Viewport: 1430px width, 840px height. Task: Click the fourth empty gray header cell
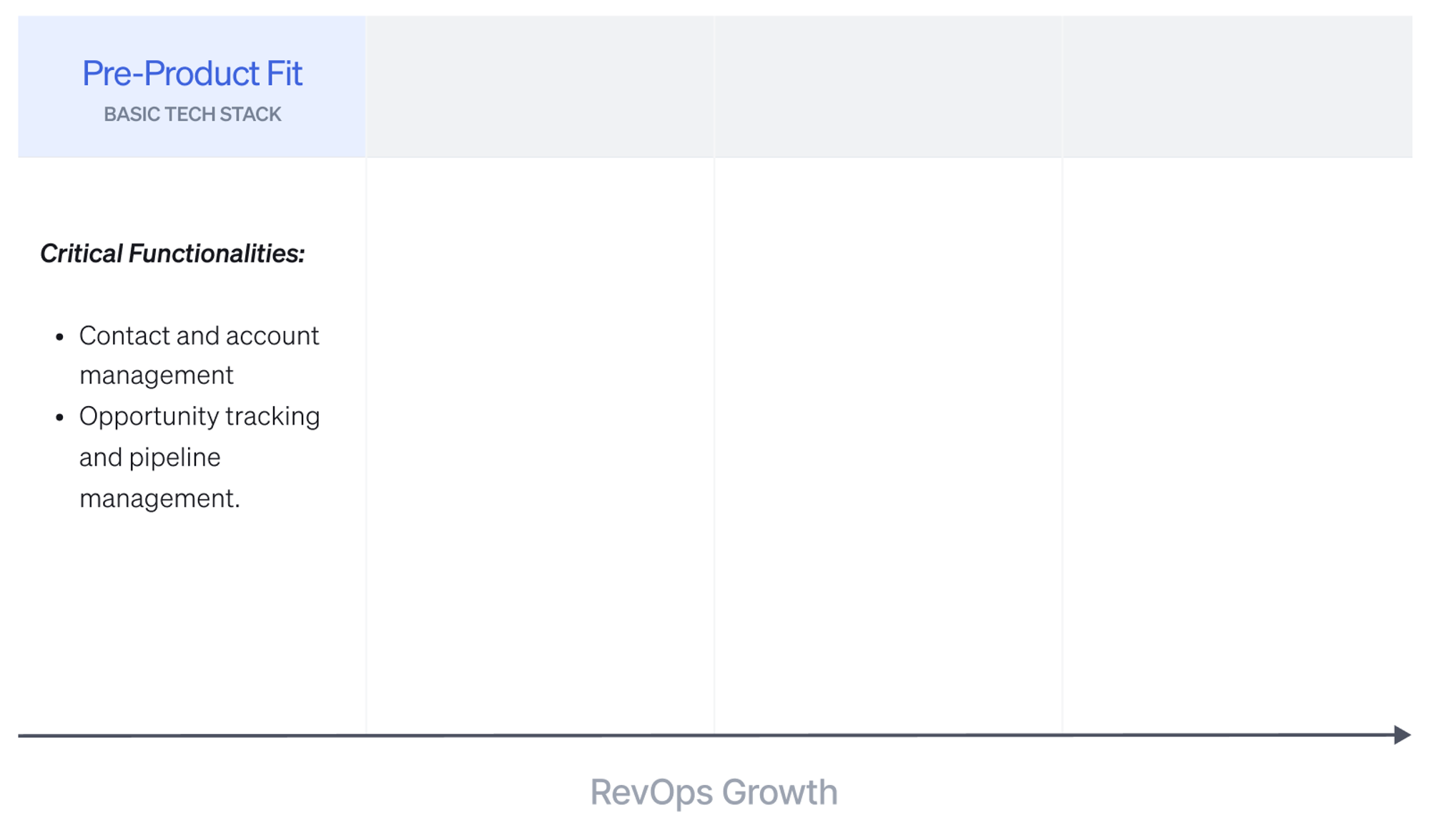pyautogui.click(x=1237, y=86)
